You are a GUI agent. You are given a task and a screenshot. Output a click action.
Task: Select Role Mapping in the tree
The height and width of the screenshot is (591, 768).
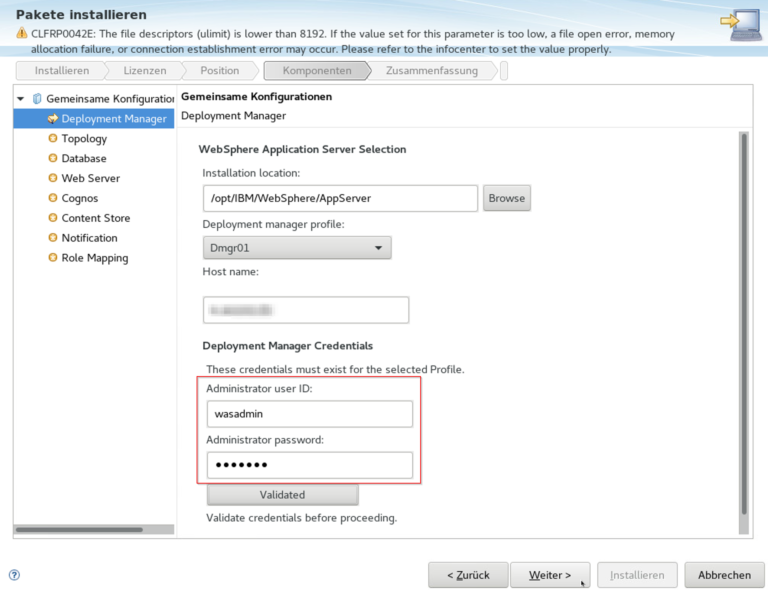(x=95, y=258)
